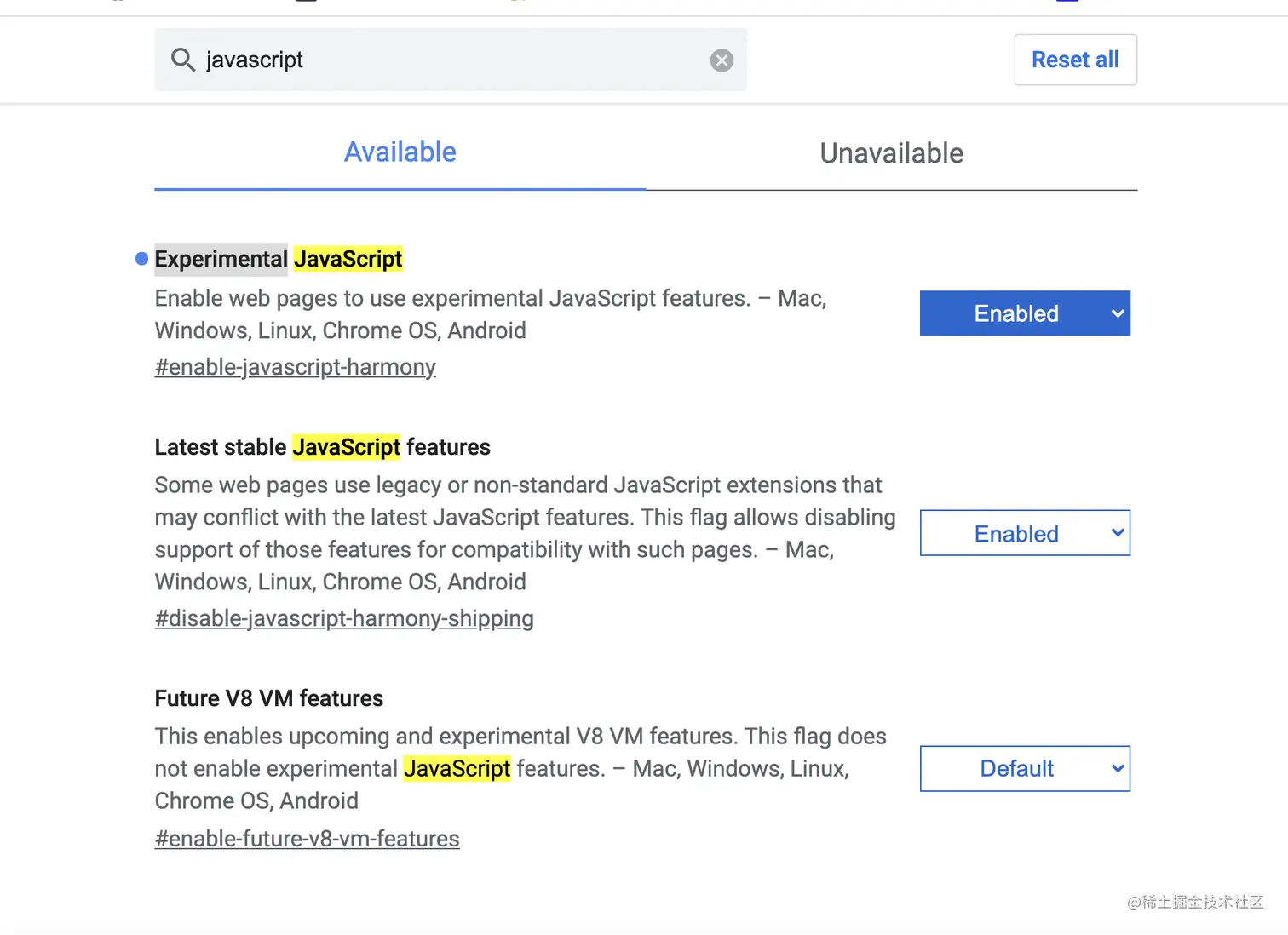Viewport: 1288px width, 935px height.
Task: Click the Future V8 VM features description
Action: (x=520, y=768)
